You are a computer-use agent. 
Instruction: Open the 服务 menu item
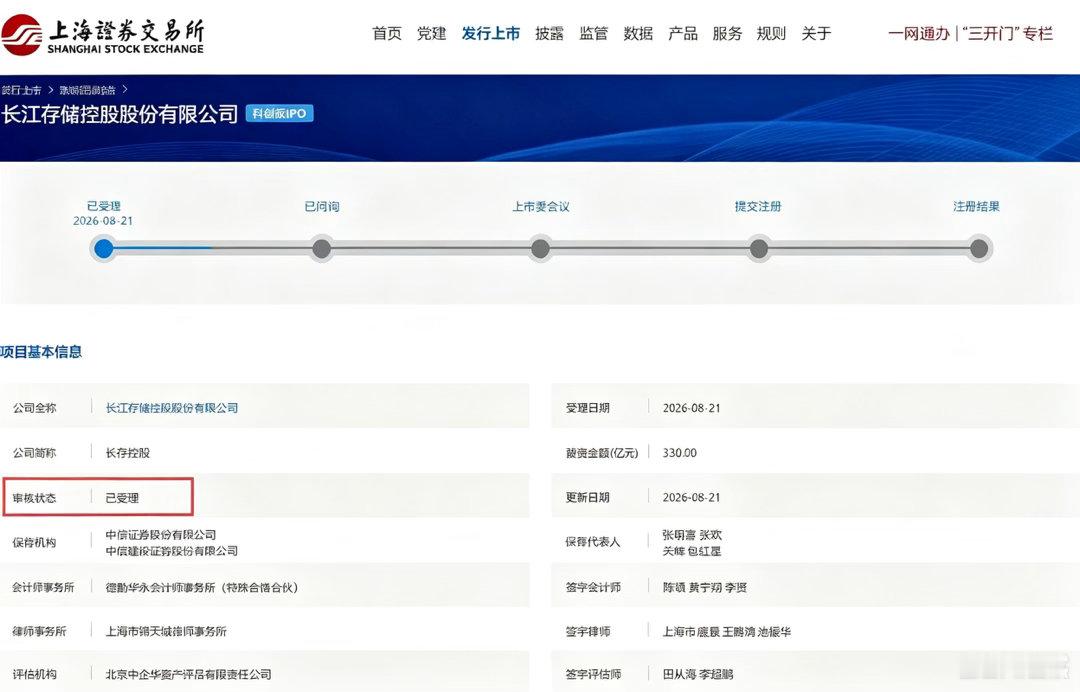pos(727,33)
